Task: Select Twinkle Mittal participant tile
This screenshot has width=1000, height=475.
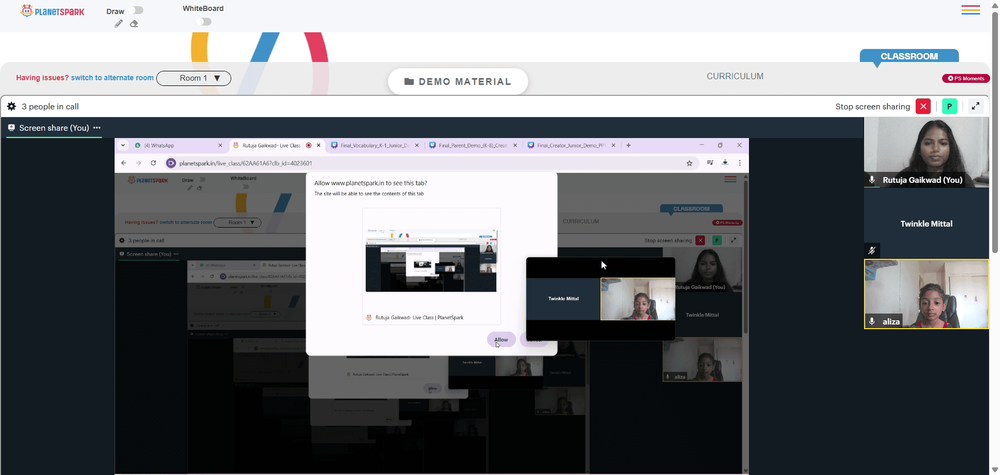Action: tap(926, 223)
